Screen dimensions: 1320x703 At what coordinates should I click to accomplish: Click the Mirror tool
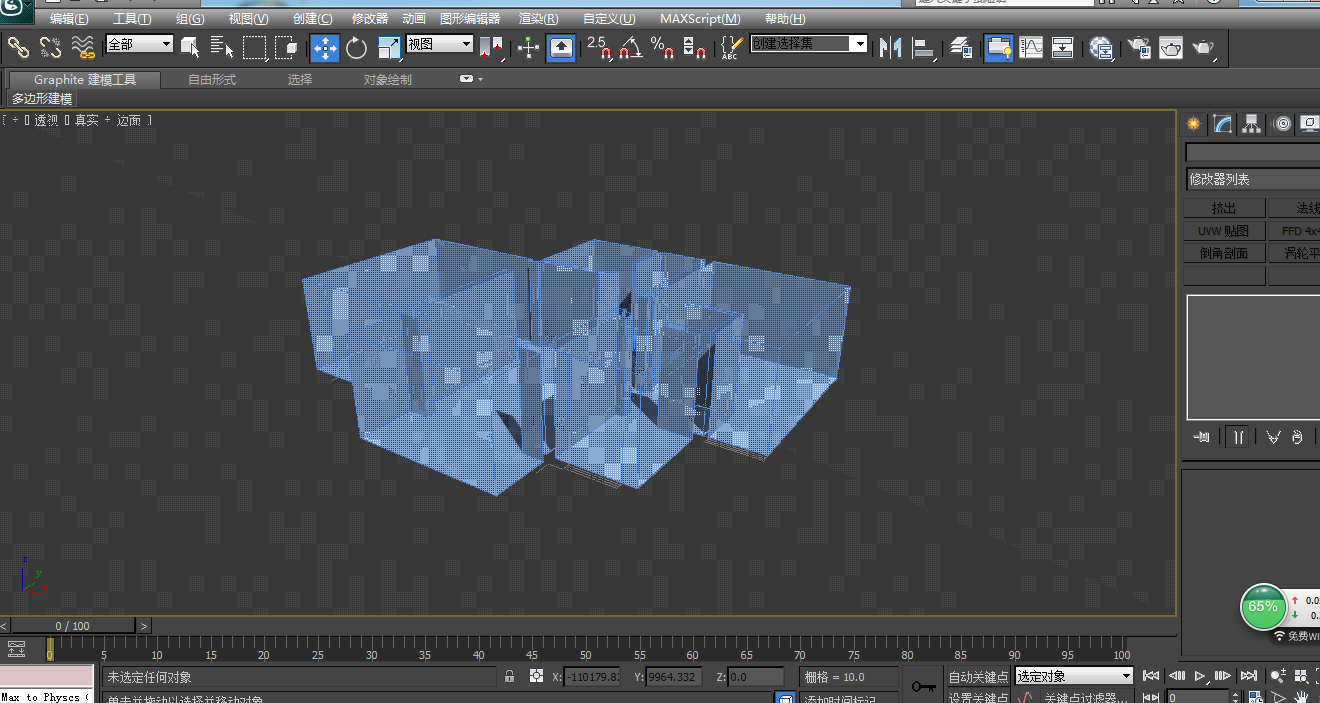pyautogui.click(x=890, y=46)
